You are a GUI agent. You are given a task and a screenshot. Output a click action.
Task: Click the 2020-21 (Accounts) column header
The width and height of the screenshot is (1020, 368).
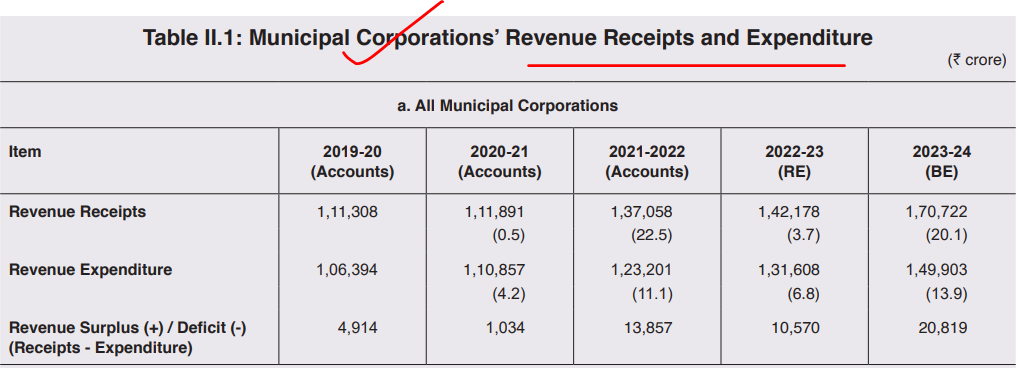[499, 162]
